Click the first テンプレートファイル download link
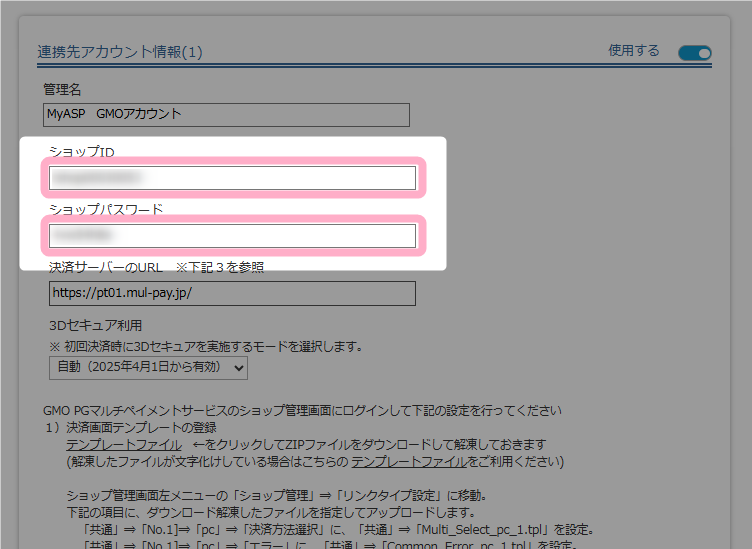The height and width of the screenshot is (549, 752). tap(123, 444)
